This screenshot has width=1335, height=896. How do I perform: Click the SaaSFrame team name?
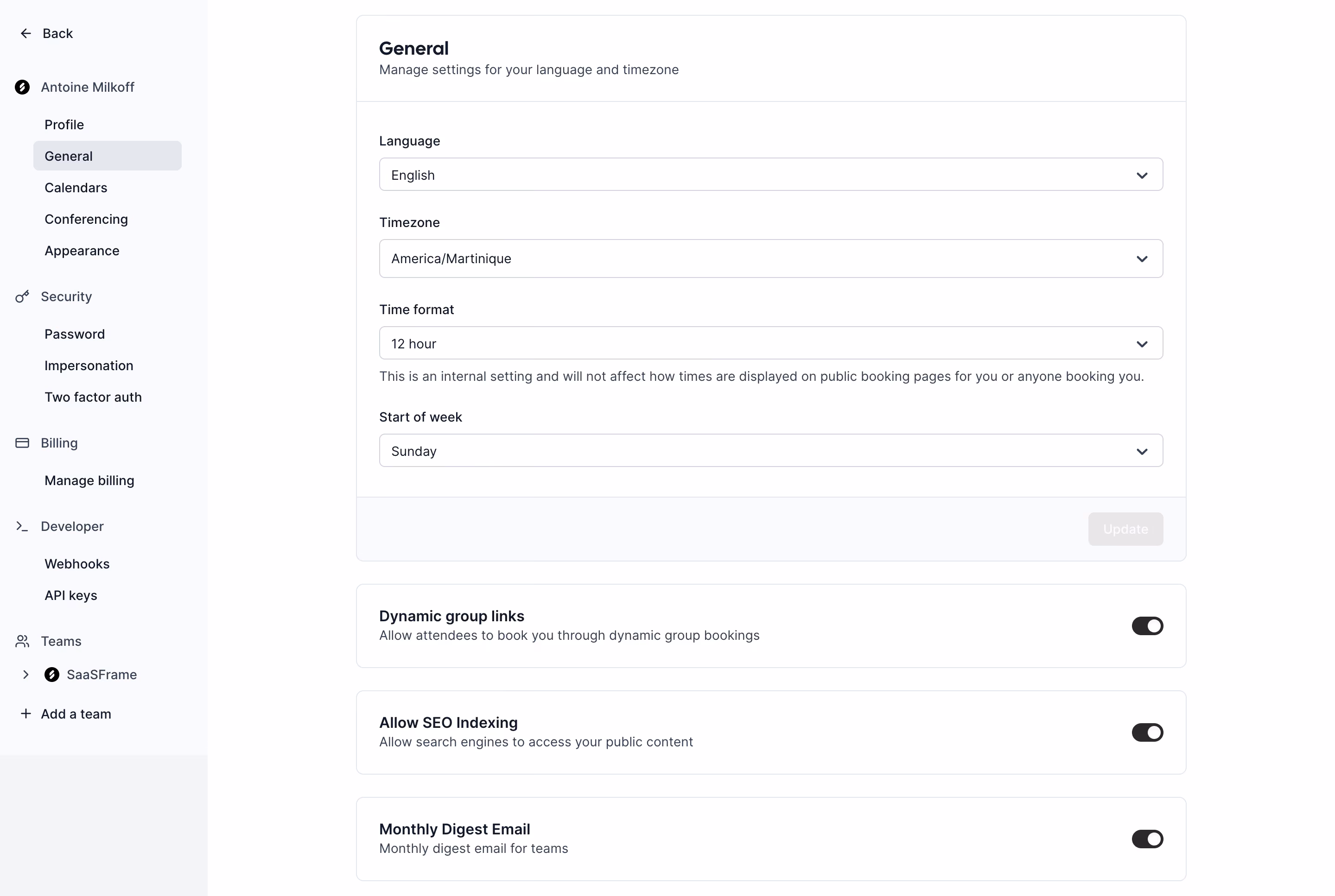pos(102,674)
